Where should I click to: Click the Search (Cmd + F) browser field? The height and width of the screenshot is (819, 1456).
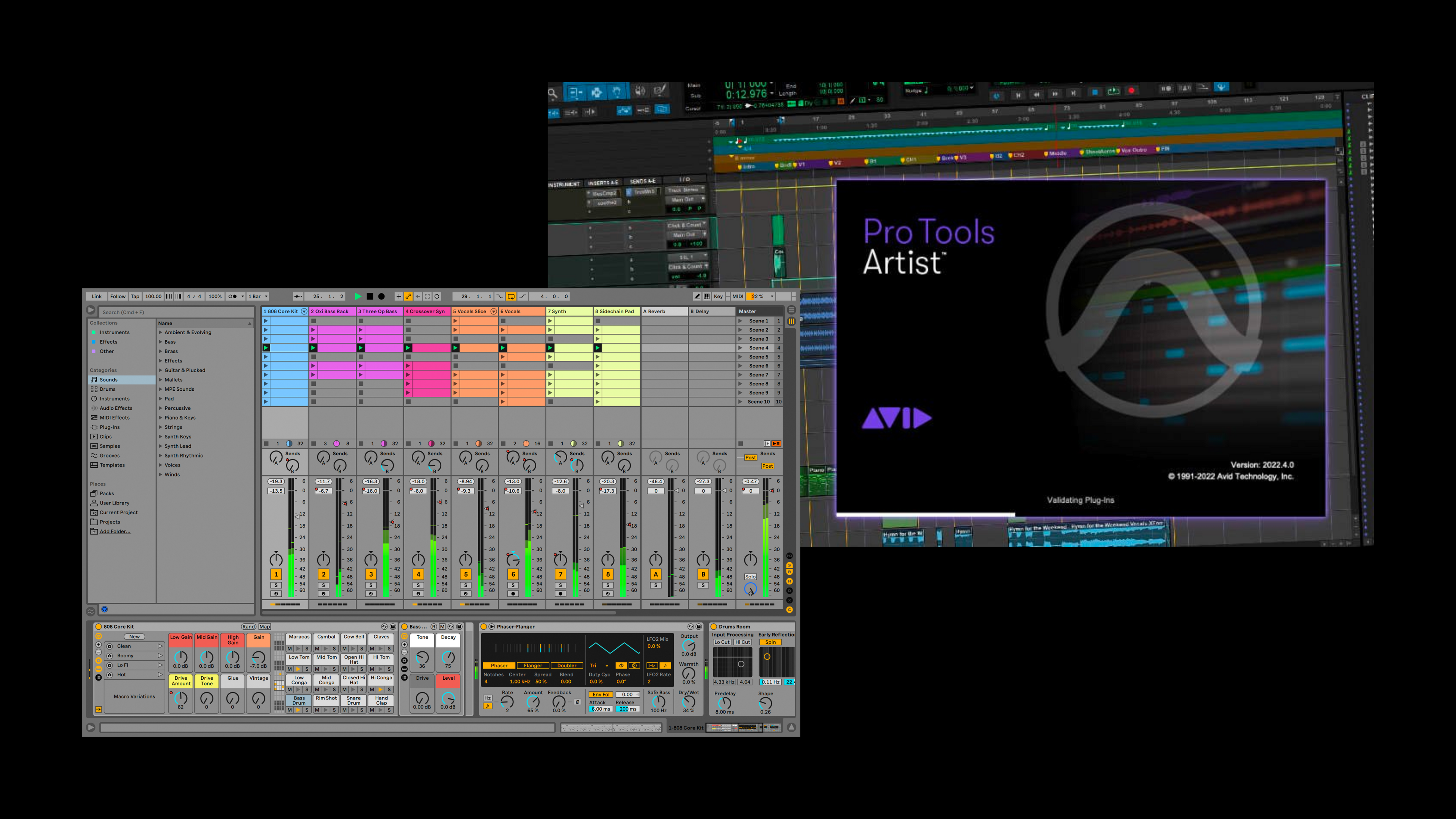coord(176,312)
